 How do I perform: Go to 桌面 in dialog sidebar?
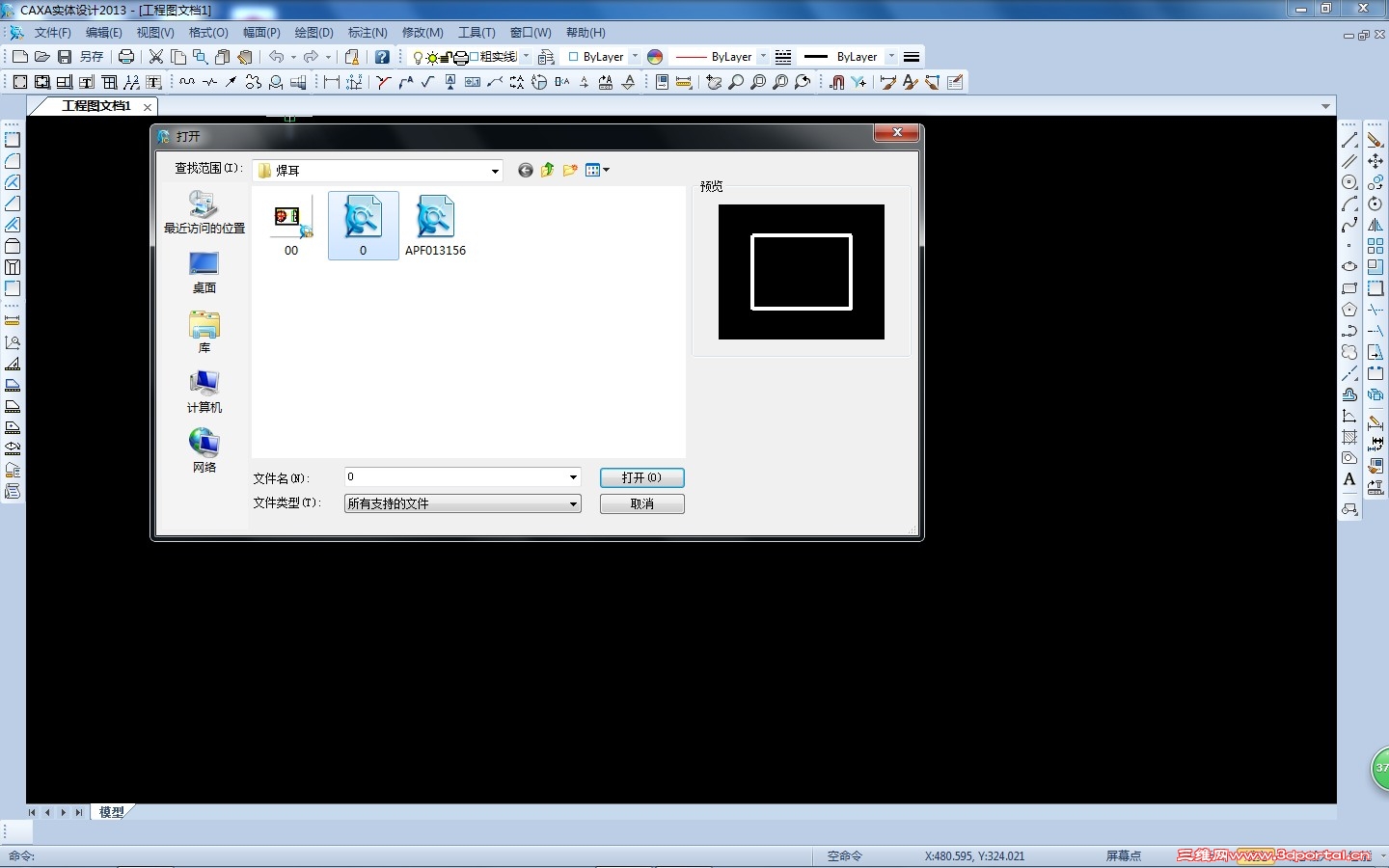[x=204, y=272]
